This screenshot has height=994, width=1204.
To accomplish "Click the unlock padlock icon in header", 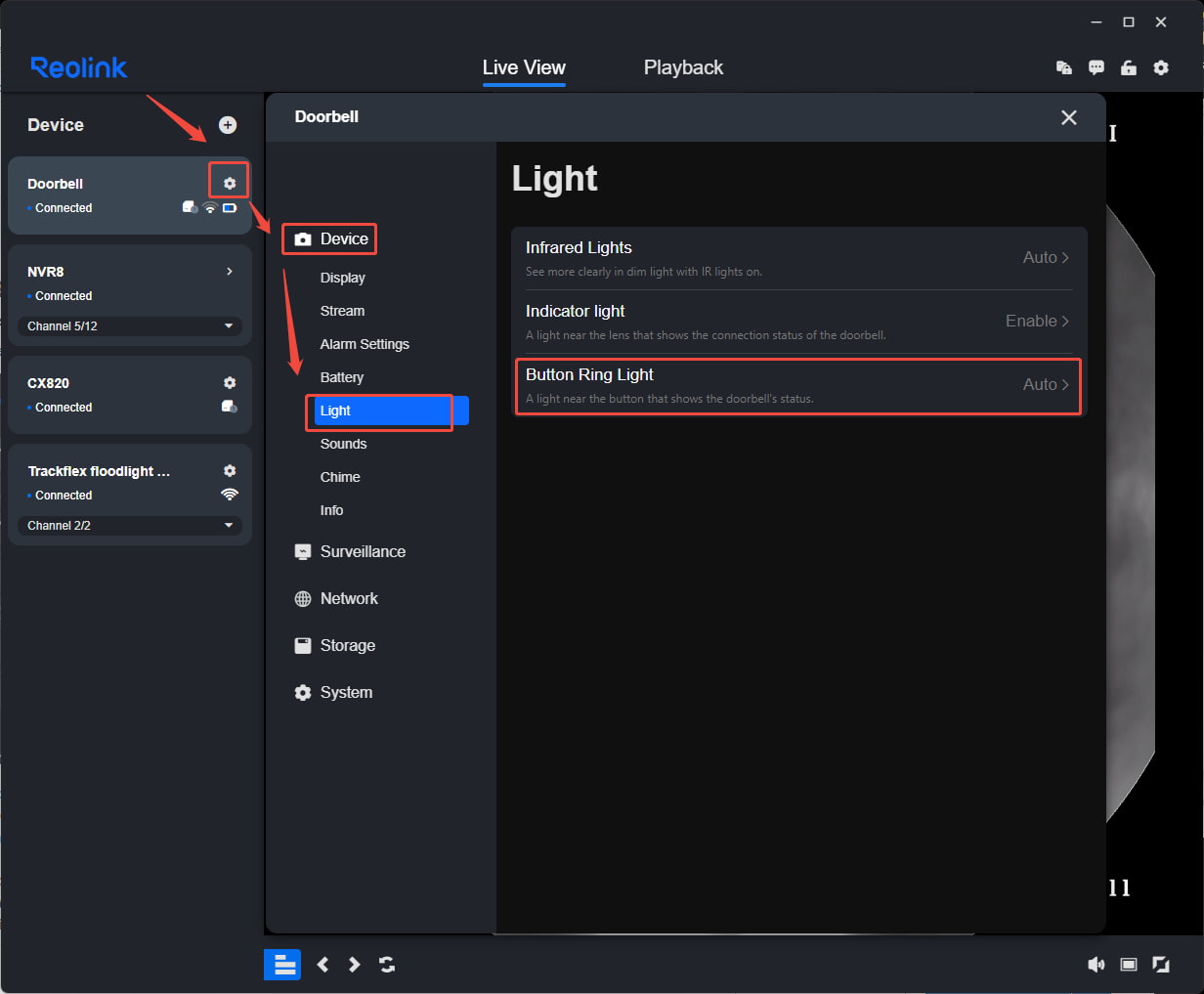I will coord(1129,67).
